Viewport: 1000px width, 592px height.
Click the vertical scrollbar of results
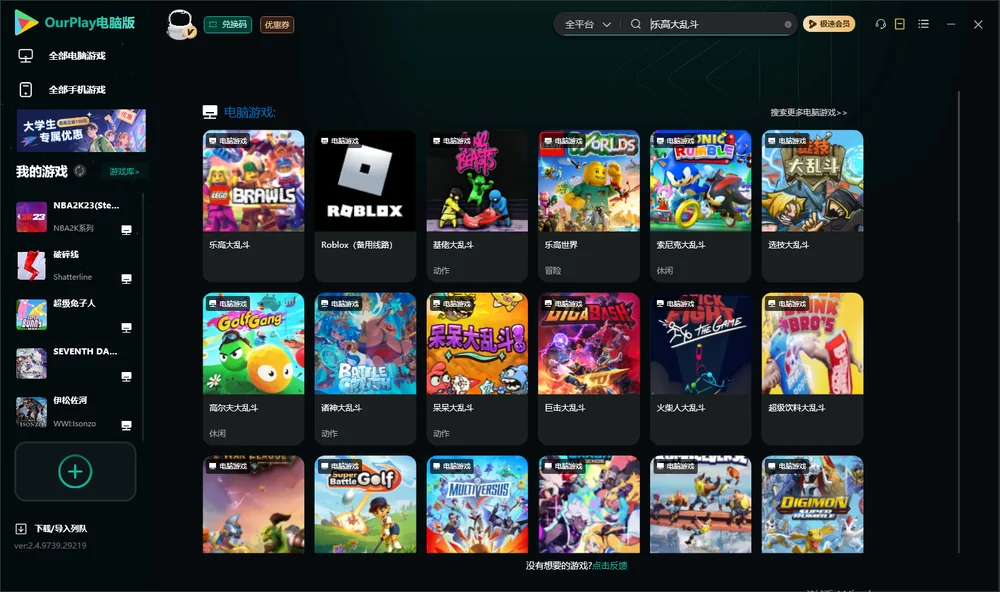tap(959, 322)
